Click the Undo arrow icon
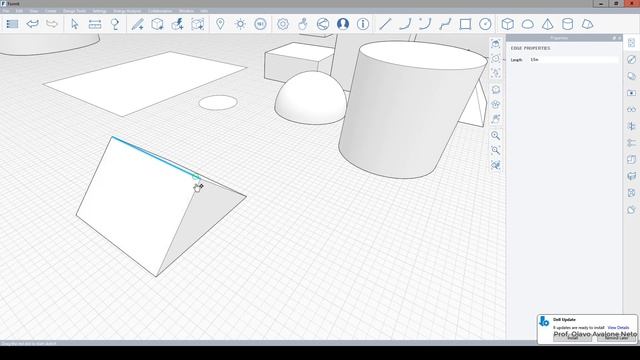 pos(32,24)
